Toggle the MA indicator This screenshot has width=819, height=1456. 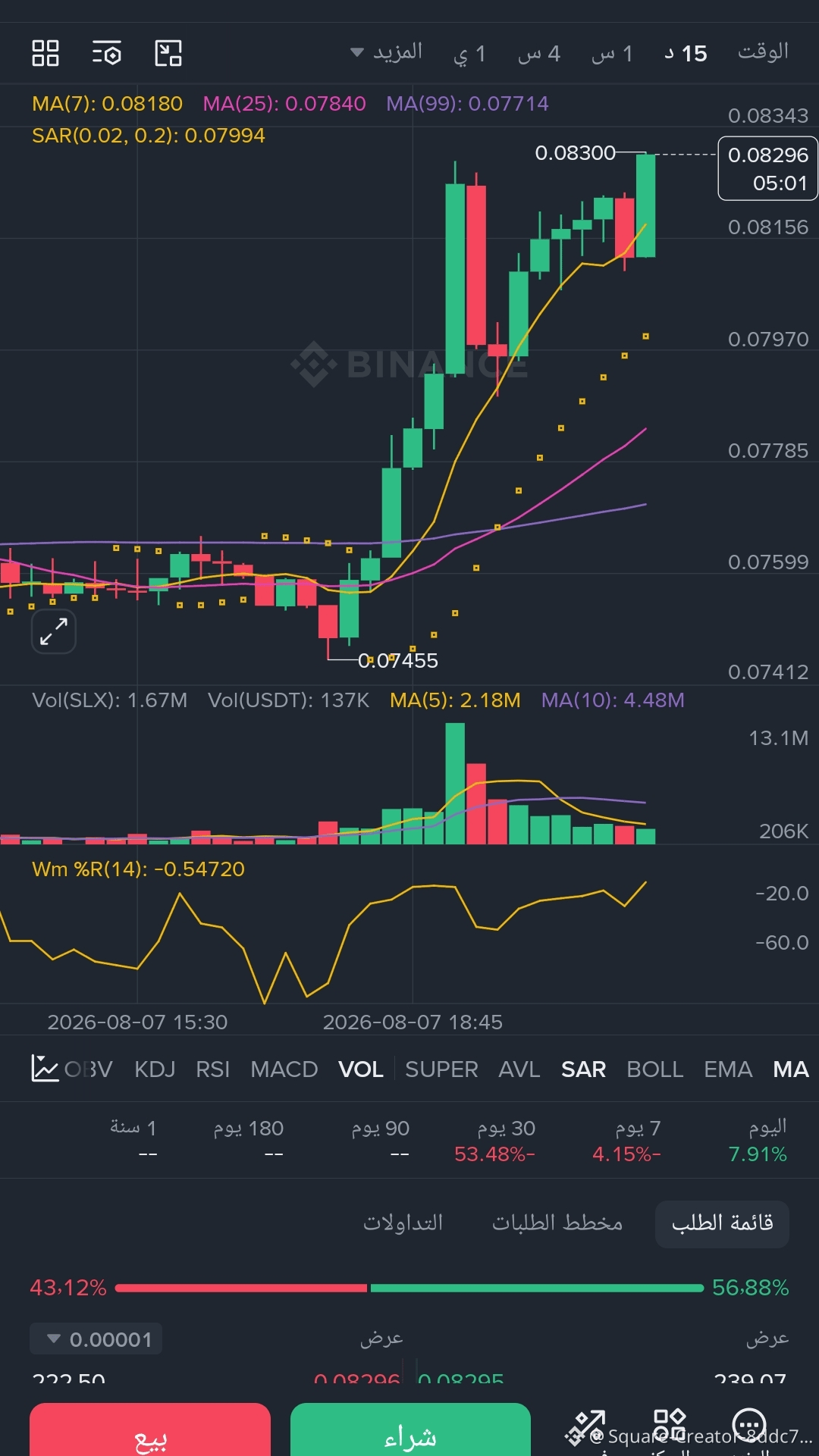791,1069
